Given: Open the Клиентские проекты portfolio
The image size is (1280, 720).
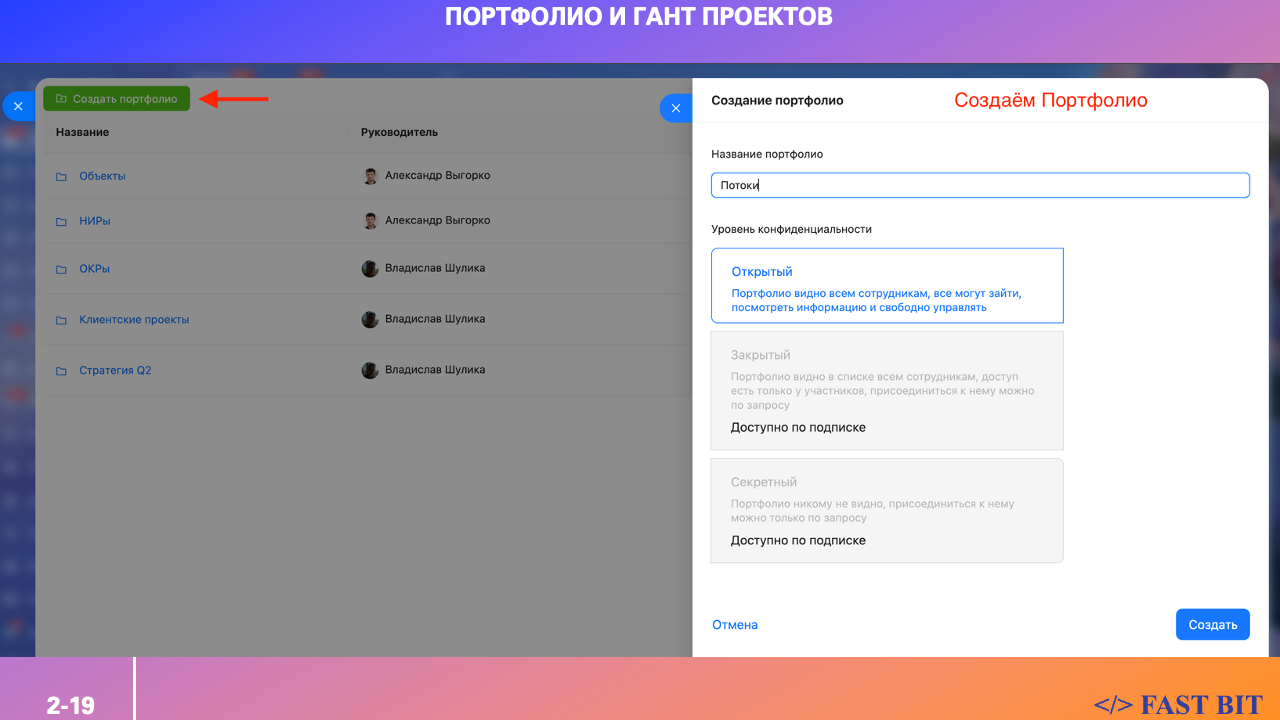Looking at the screenshot, I should tap(134, 320).
